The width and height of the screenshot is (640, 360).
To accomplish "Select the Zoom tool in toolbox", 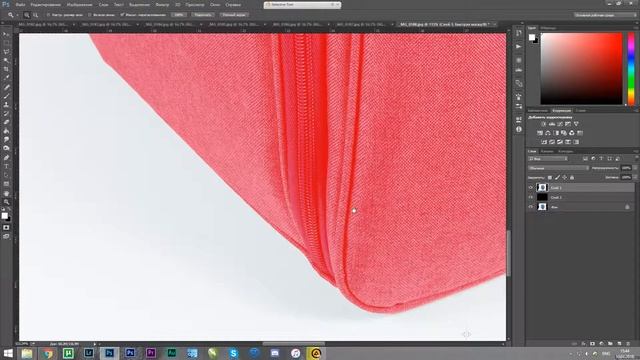I will coord(6,202).
